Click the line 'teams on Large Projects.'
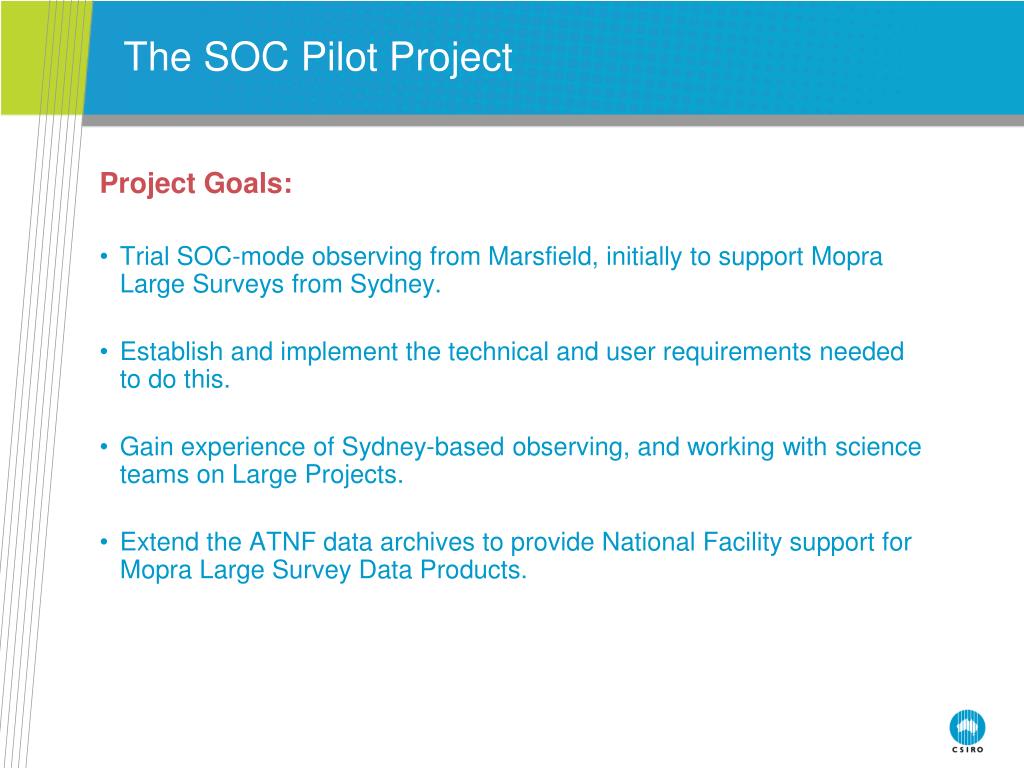This screenshot has height=768, width=1024. (262, 475)
